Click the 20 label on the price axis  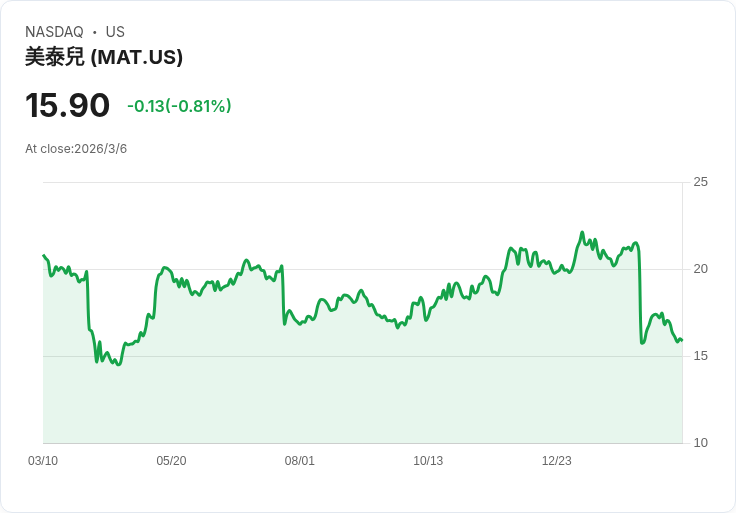point(700,269)
